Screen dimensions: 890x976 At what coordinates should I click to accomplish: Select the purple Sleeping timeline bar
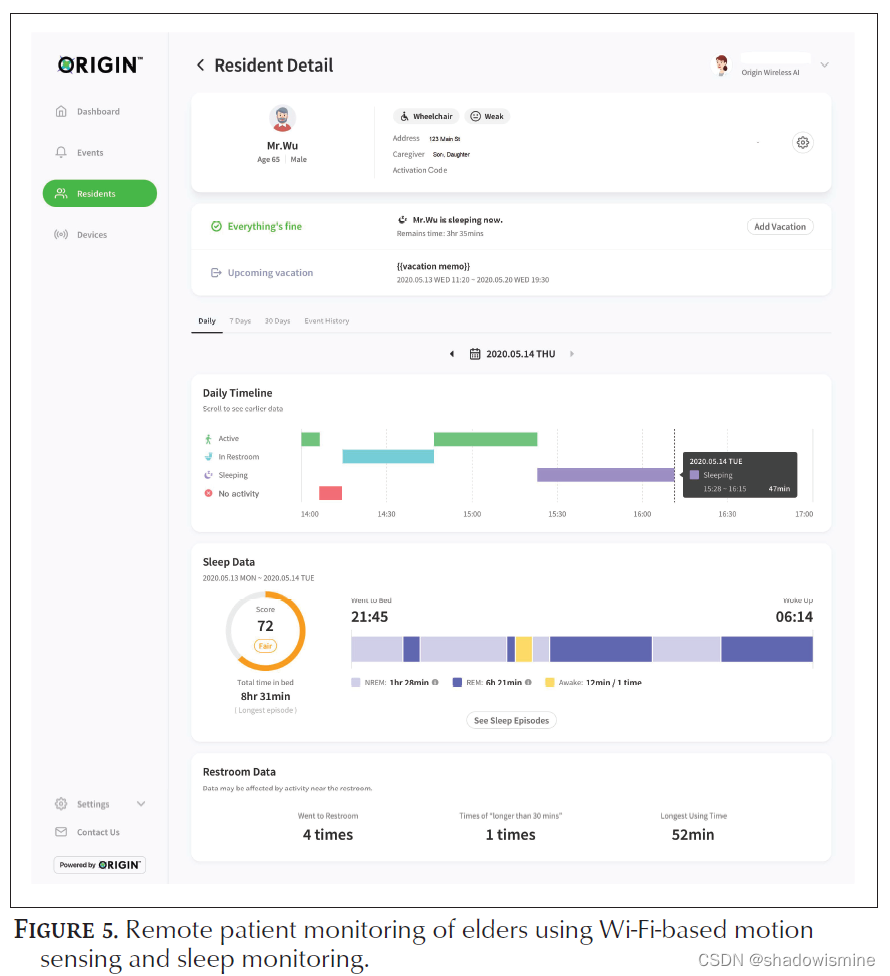coord(606,475)
